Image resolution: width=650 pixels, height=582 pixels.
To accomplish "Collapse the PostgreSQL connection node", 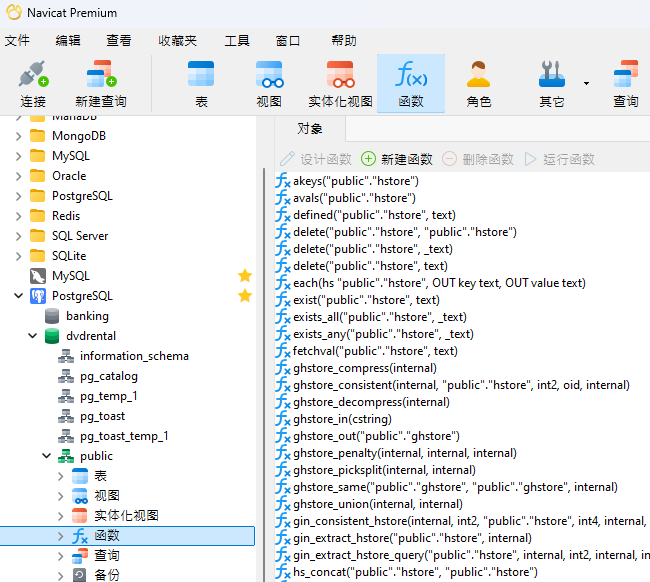I will [18, 296].
